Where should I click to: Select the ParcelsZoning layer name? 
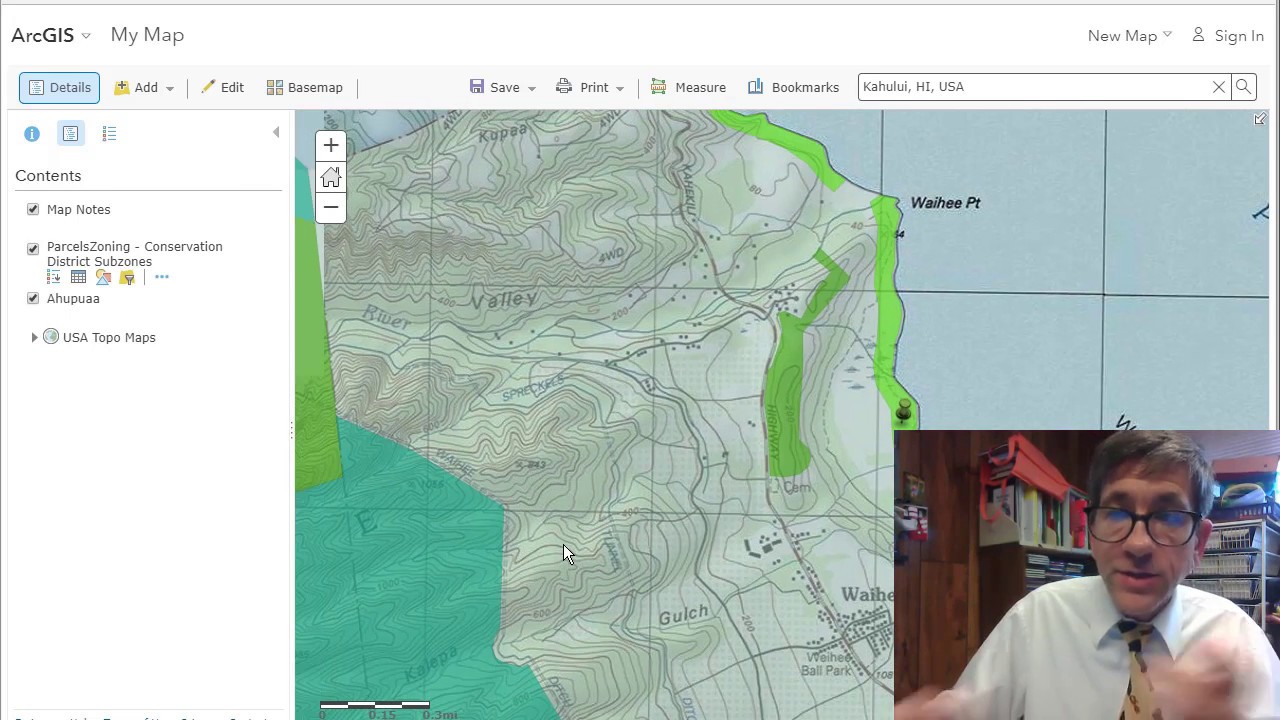click(x=134, y=254)
